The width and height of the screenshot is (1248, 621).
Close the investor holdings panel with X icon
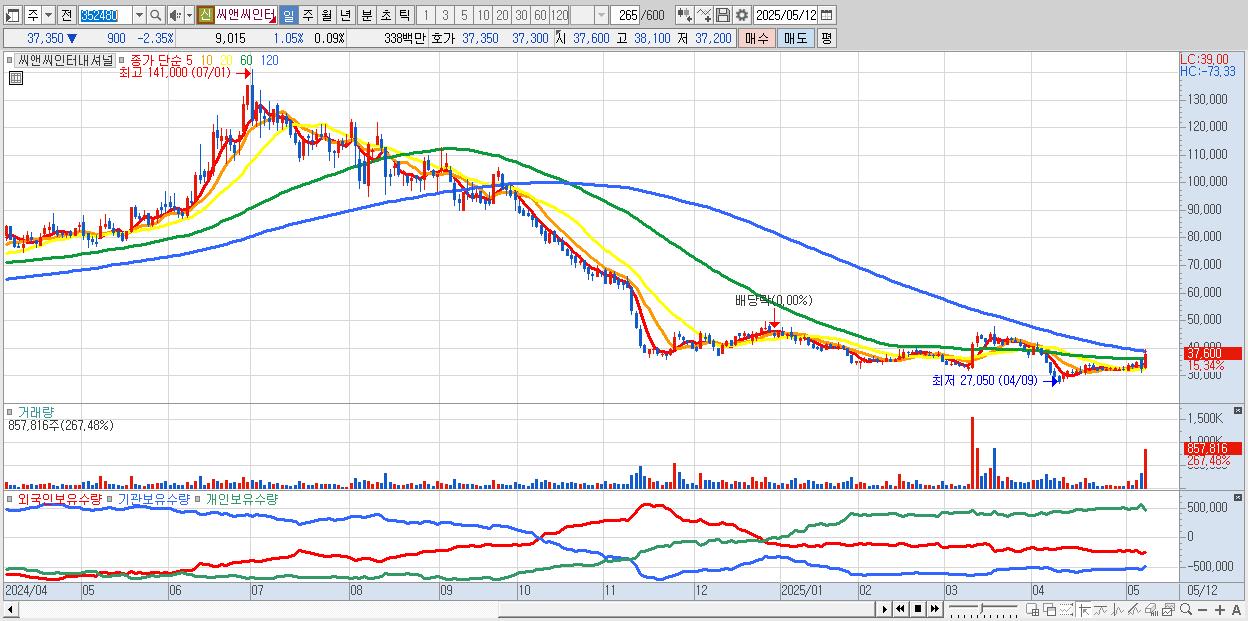tap(1239, 497)
